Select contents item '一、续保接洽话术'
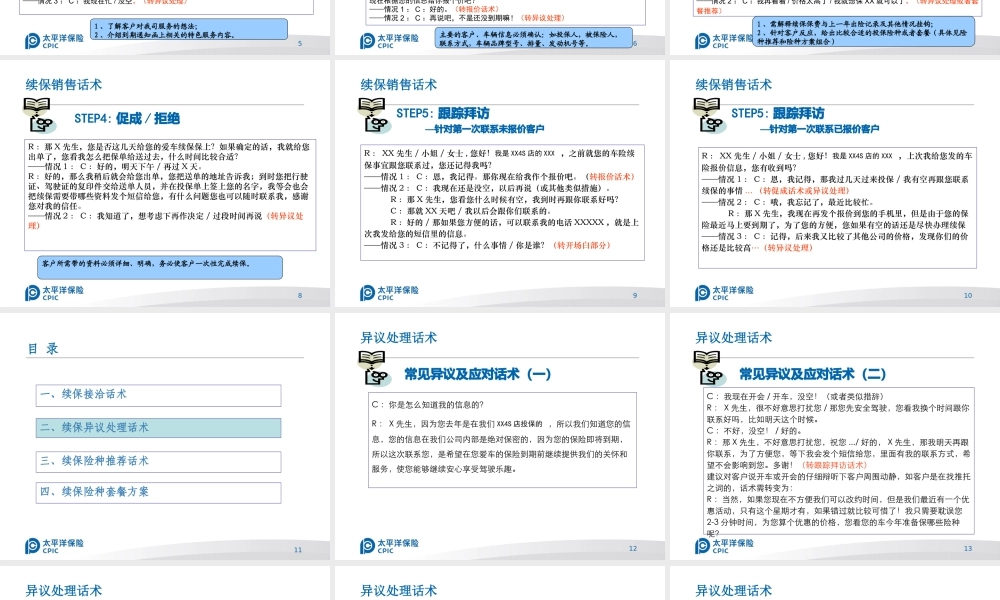Image resolution: width=1000 pixels, height=600 pixels. (x=158, y=395)
